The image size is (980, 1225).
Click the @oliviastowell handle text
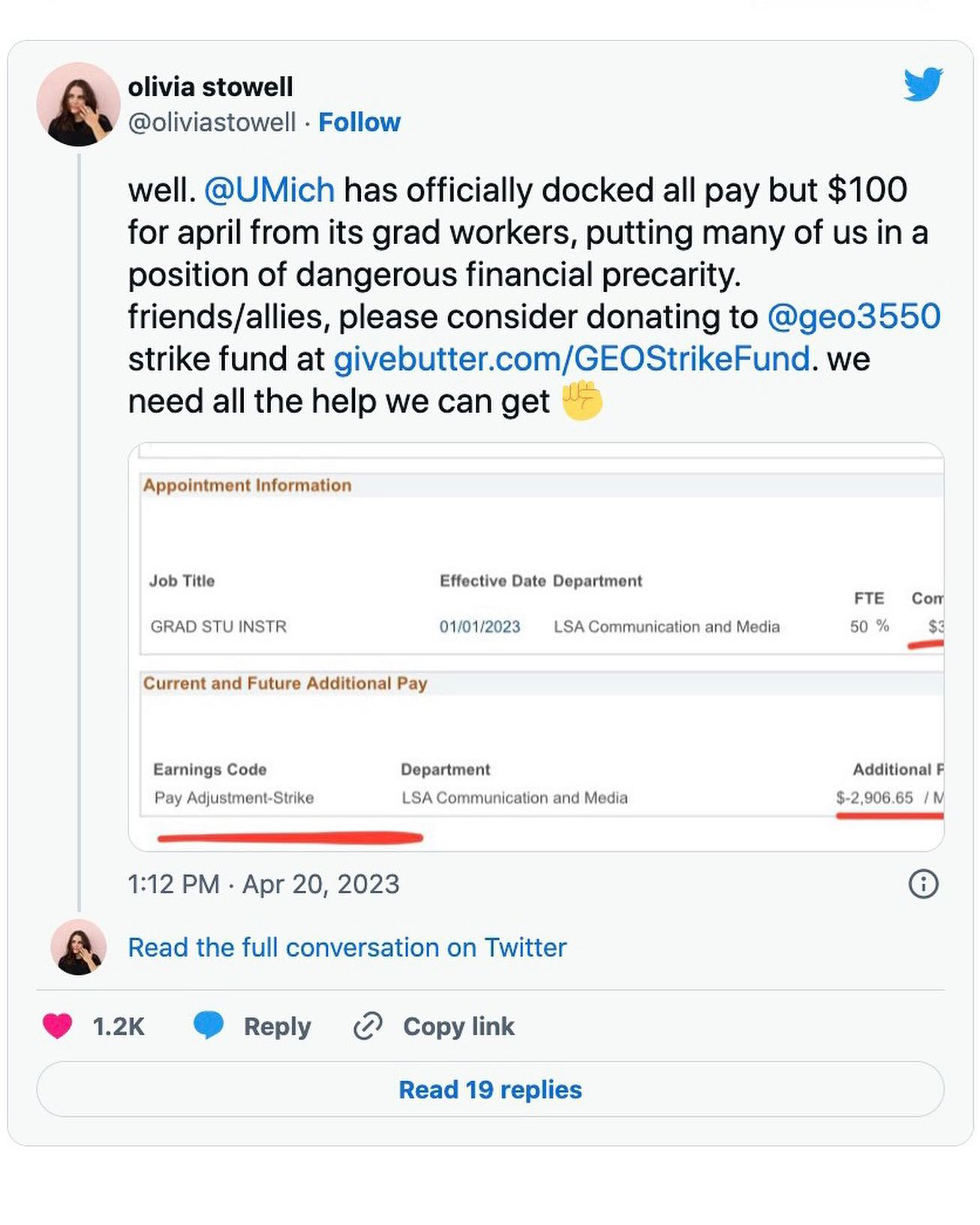click(212, 122)
